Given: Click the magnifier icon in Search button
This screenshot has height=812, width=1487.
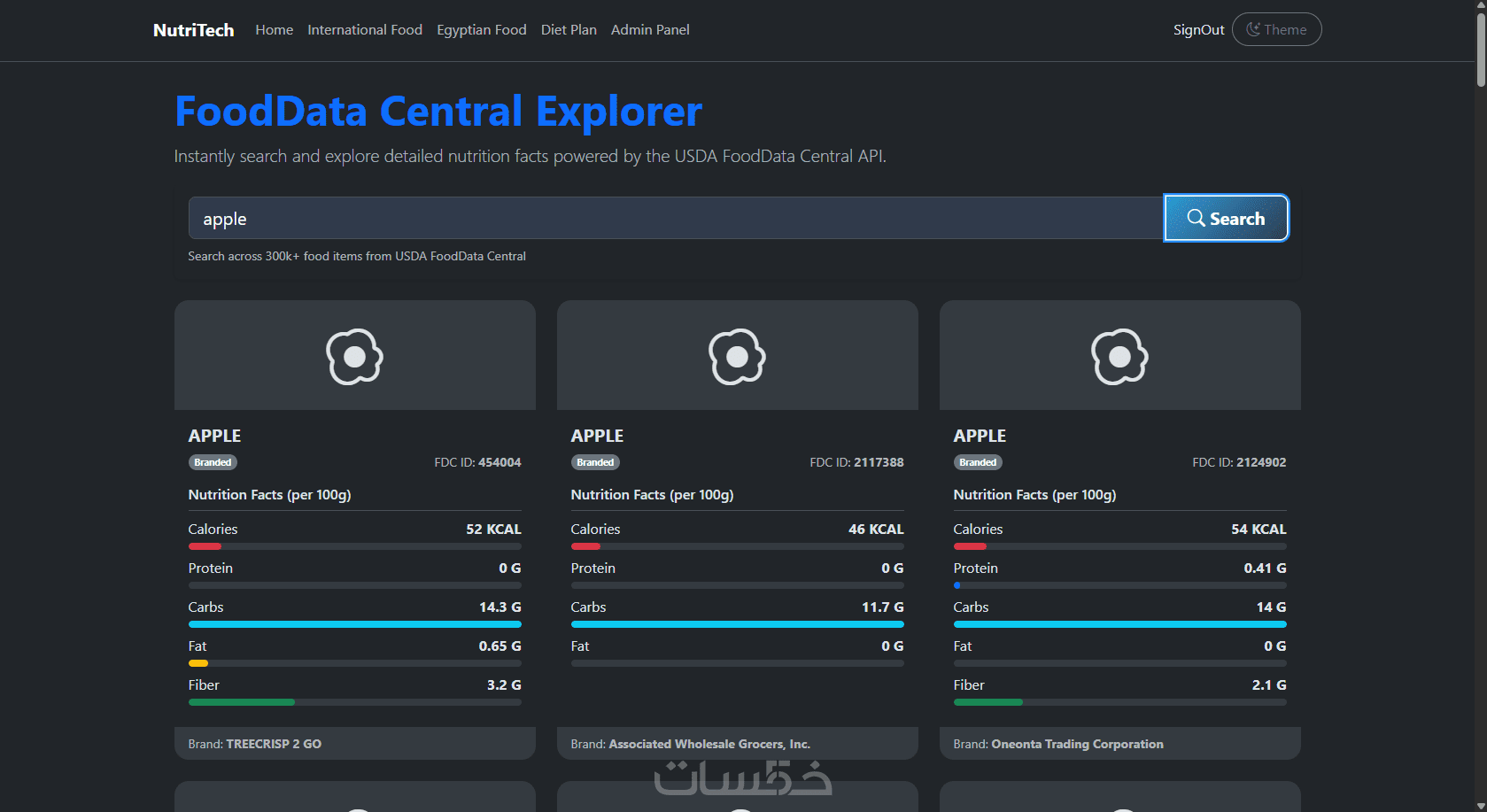Looking at the screenshot, I should (1196, 218).
